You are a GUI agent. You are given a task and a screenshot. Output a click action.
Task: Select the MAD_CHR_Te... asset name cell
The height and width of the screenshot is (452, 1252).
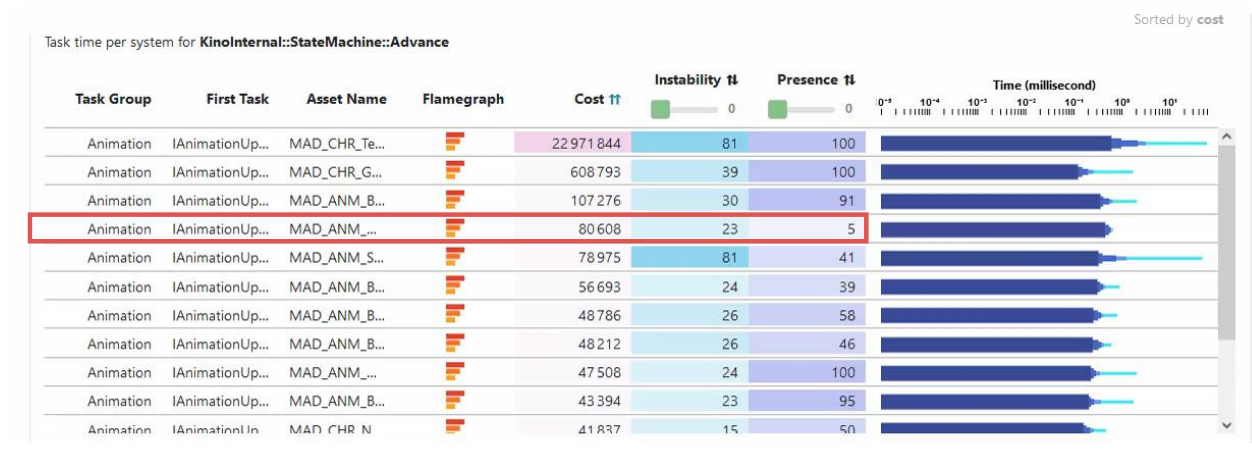337,143
